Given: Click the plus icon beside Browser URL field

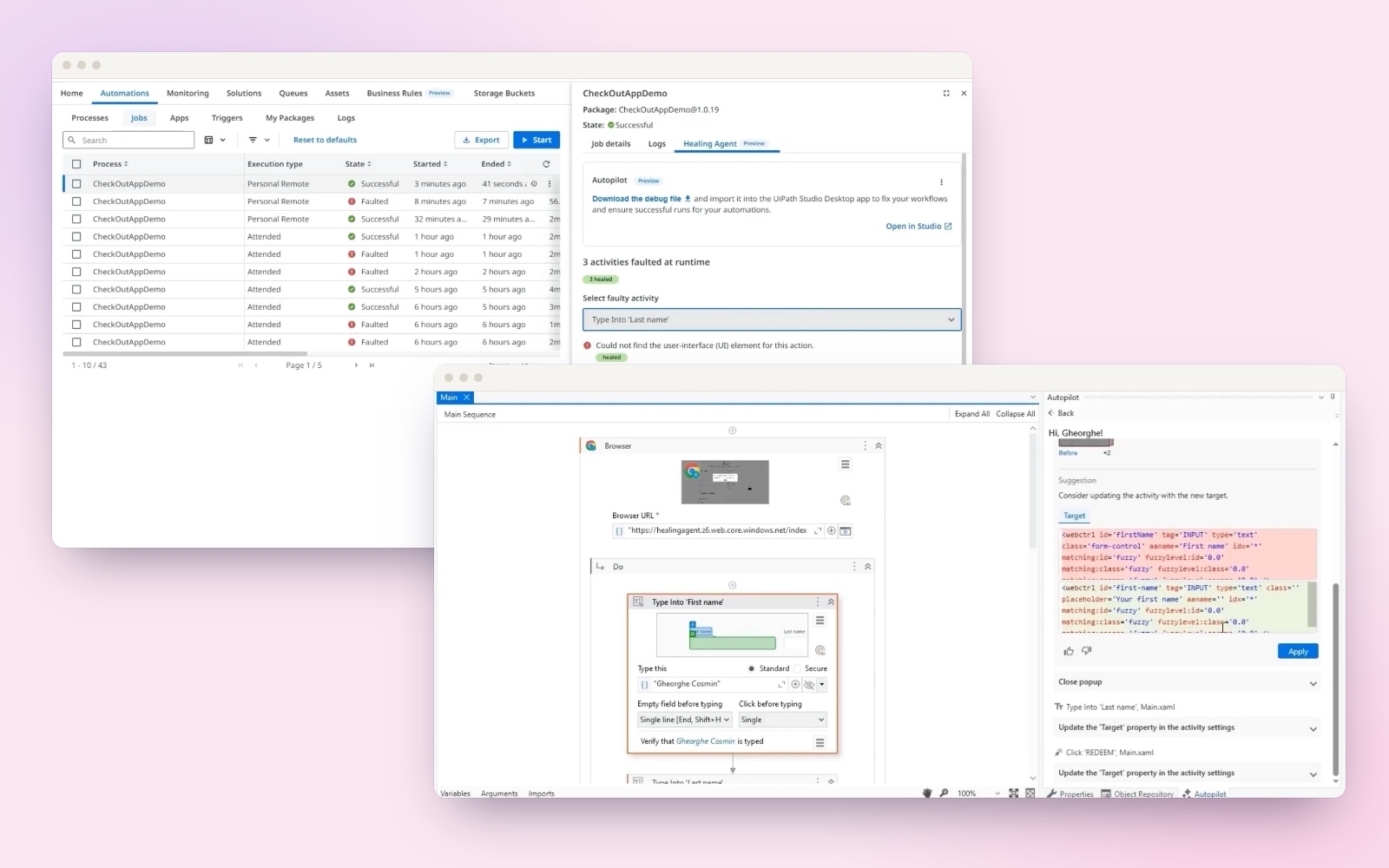Looking at the screenshot, I should 831,530.
